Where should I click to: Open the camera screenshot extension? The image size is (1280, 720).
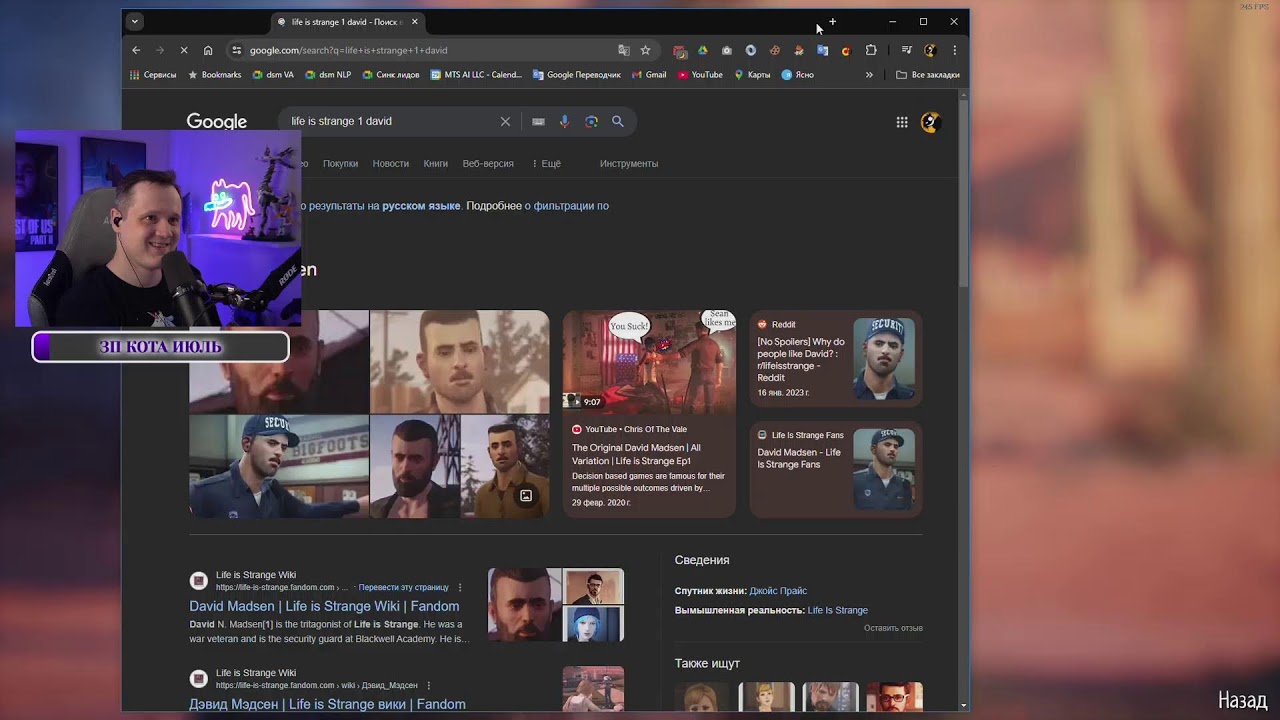pyautogui.click(x=727, y=50)
